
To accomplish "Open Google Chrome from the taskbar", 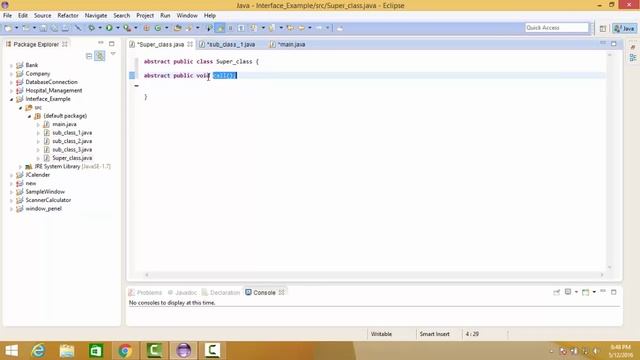I will pyautogui.click(x=125, y=351).
